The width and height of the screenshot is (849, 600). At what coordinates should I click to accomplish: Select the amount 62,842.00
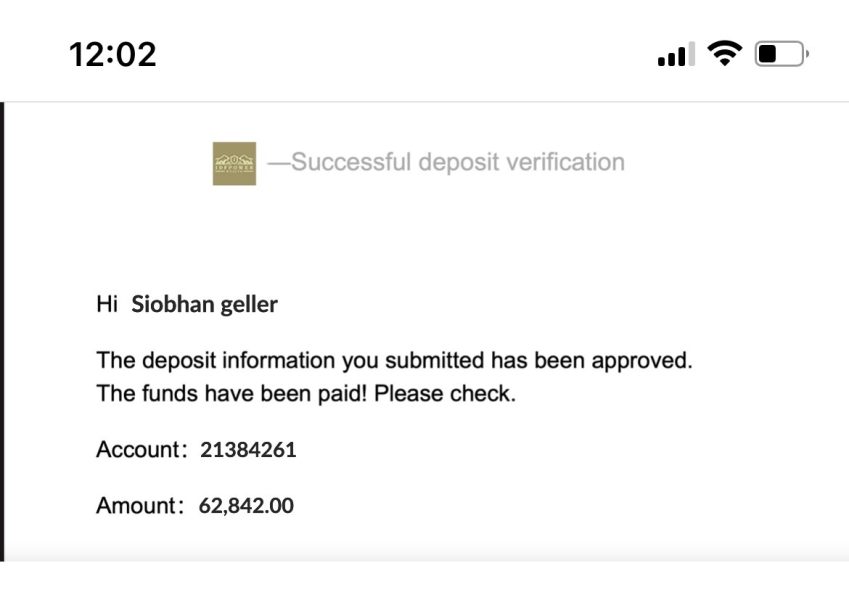246,506
